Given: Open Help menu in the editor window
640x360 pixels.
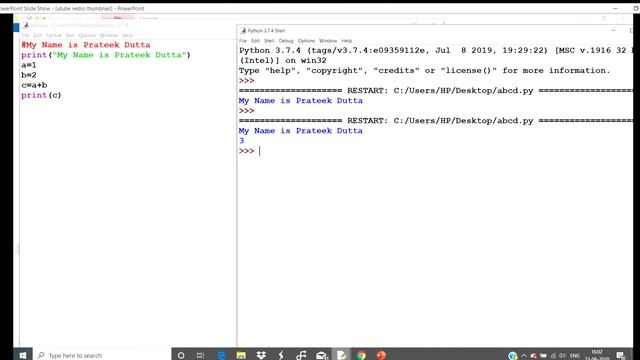Looking at the screenshot, I should 127,36.
